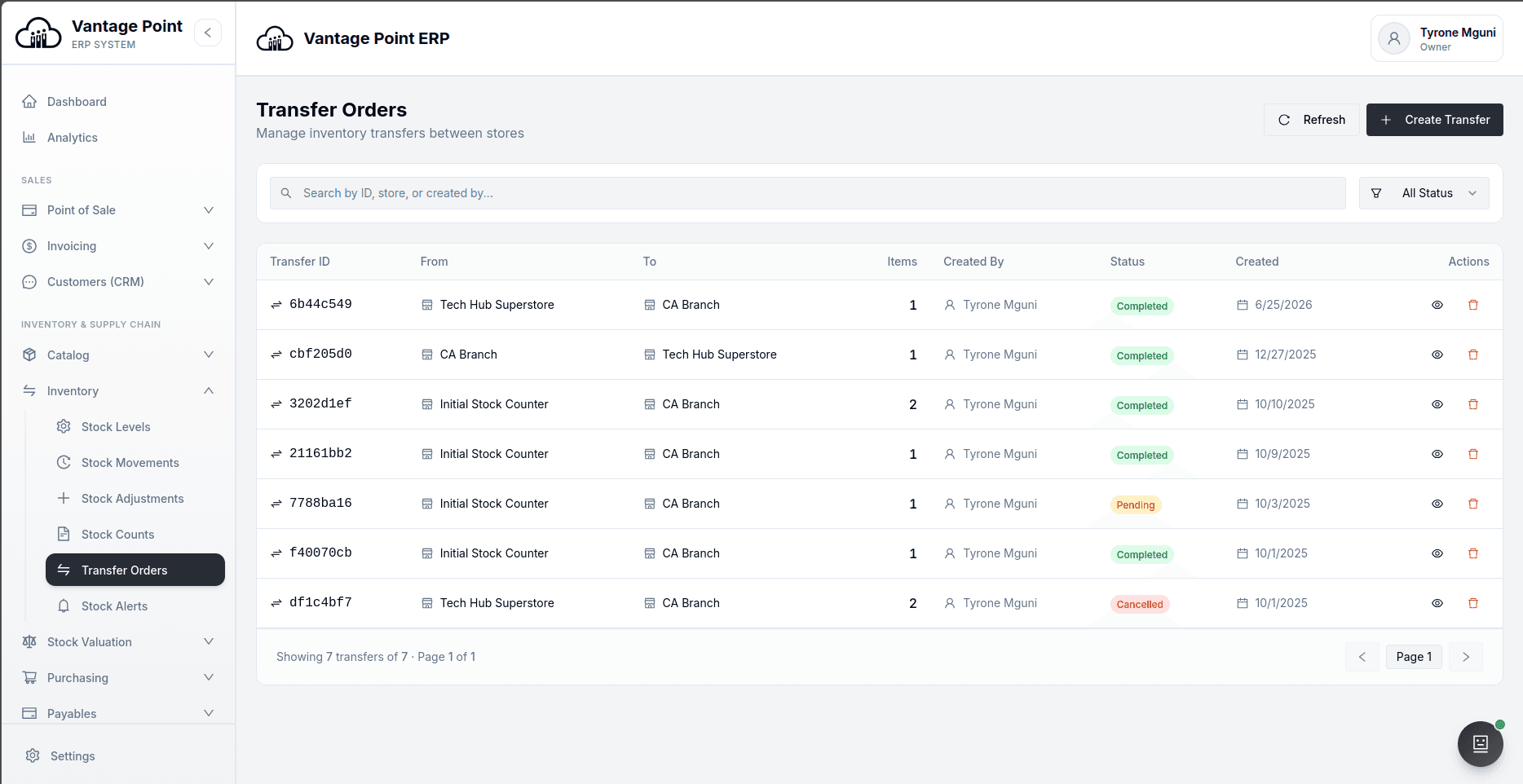Refresh the transfer orders list
Image resolution: width=1523 pixels, height=784 pixels.
pyautogui.click(x=1312, y=120)
